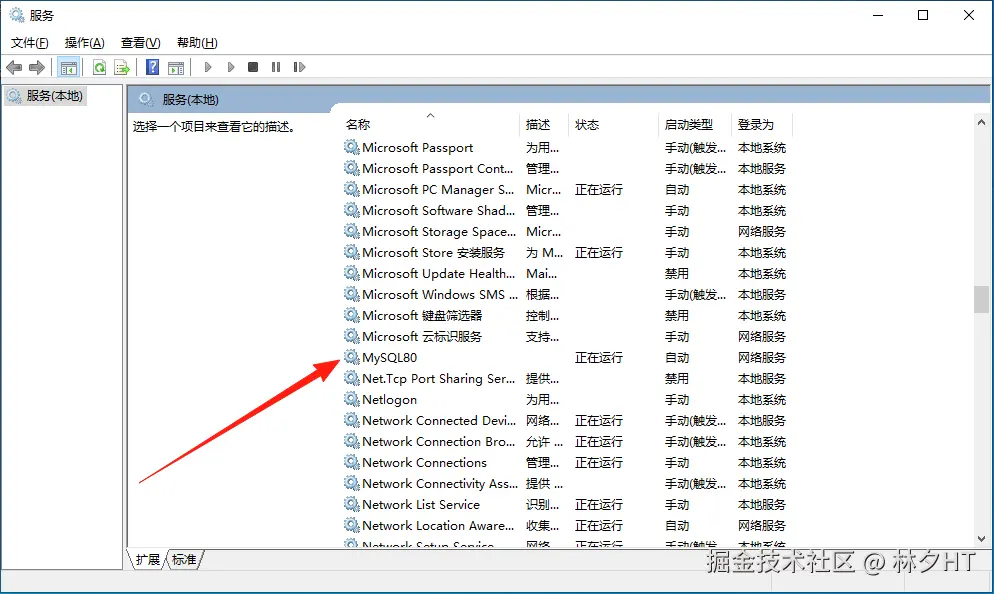Click the Stop service square icon

[x=253, y=67]
